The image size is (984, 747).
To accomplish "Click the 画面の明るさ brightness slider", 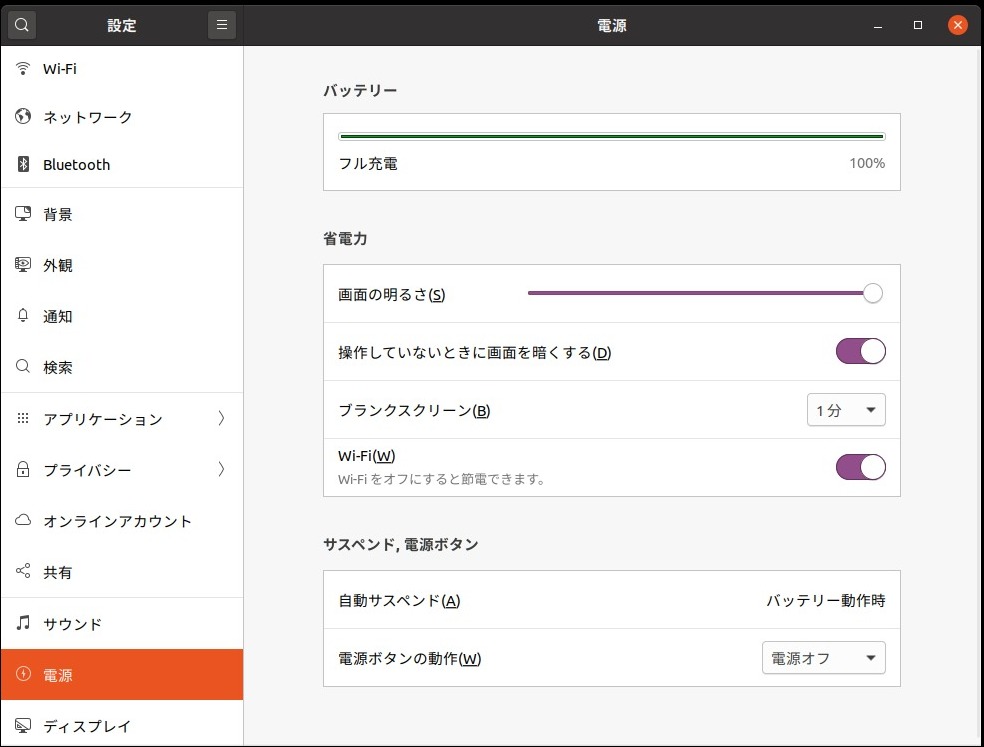I will tap(700, 294).
